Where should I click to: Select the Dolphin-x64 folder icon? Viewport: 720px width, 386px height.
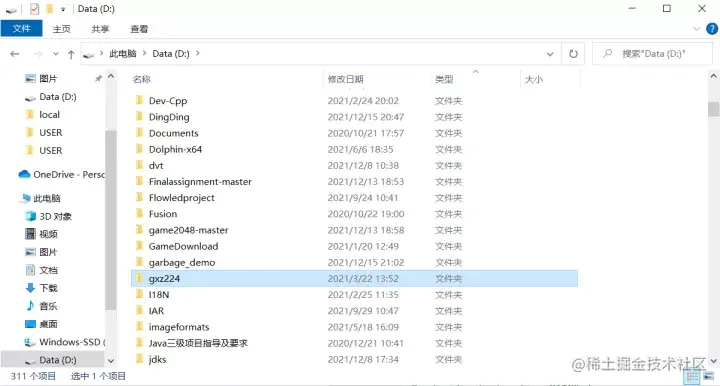tap(140, 149)
